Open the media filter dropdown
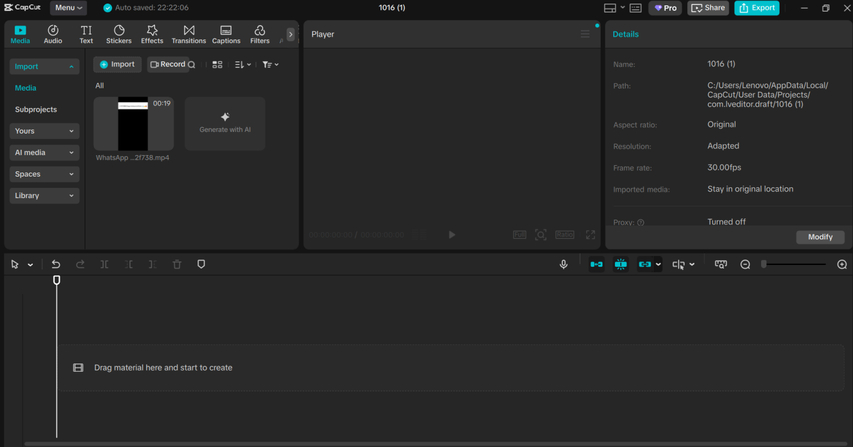The width and height of the screenshot is (853, 447). coord(270,65)
